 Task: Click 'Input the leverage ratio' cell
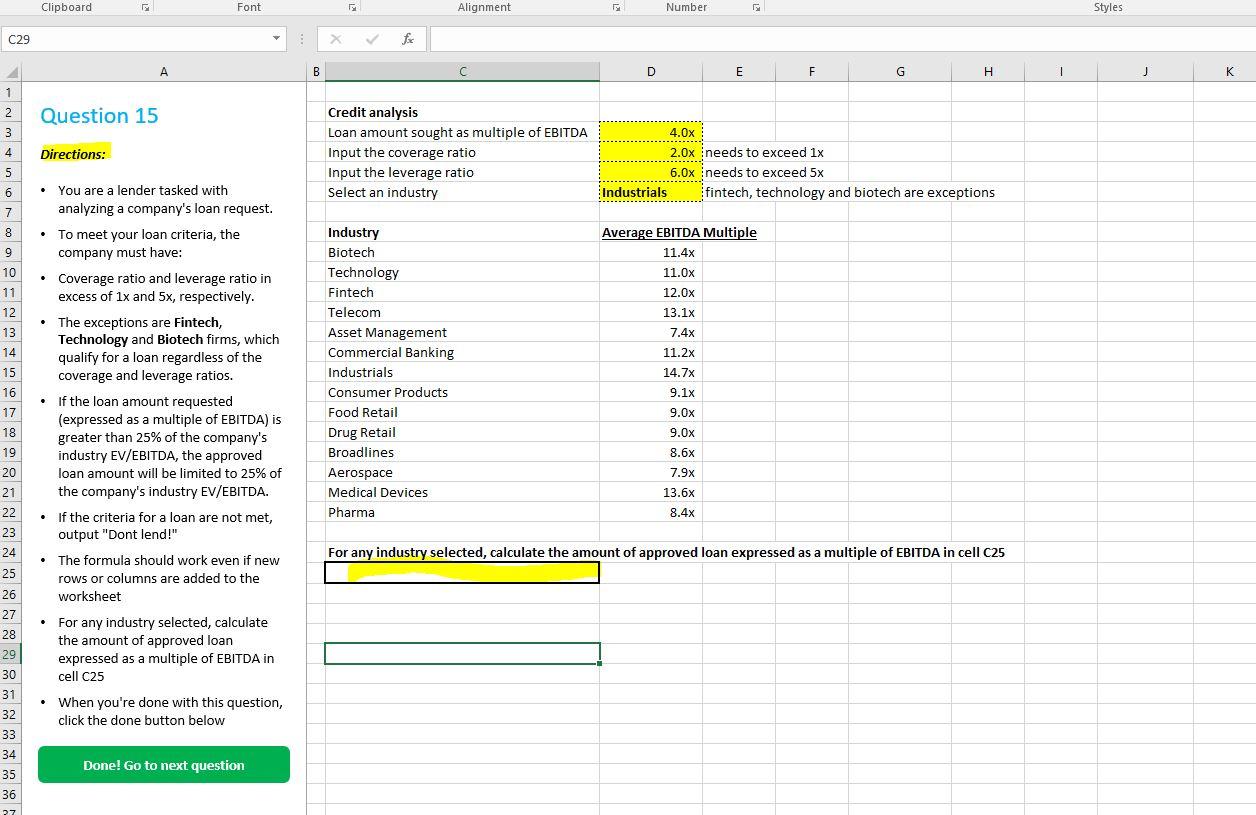[401, 172]
